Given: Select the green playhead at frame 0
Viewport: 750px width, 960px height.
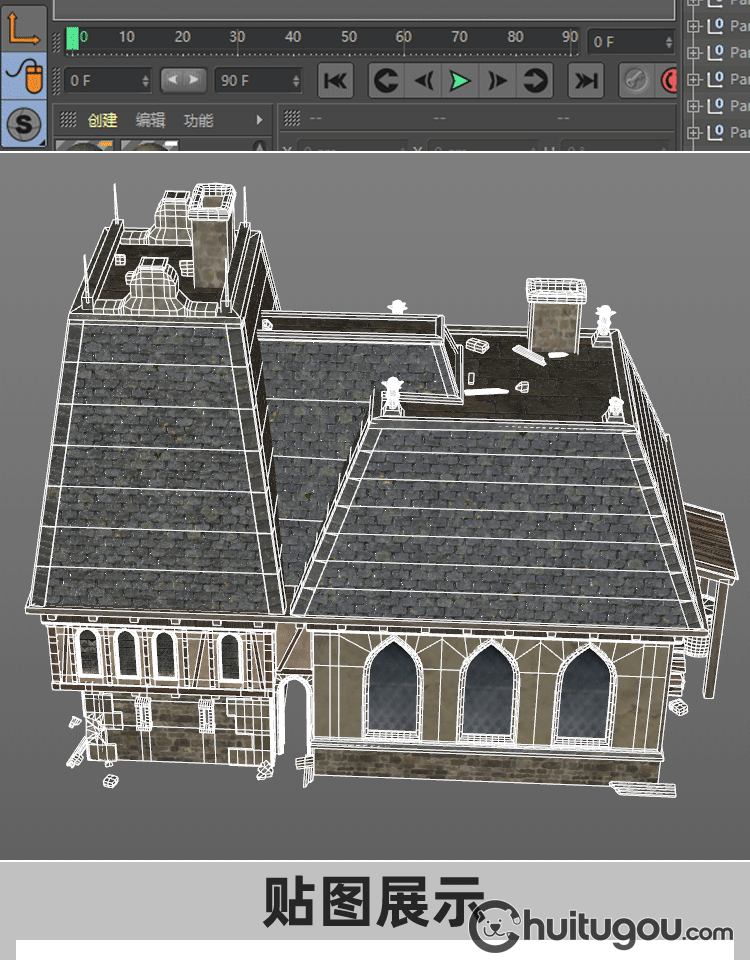Looking at the screenshot, I should (x=73, y=38).
